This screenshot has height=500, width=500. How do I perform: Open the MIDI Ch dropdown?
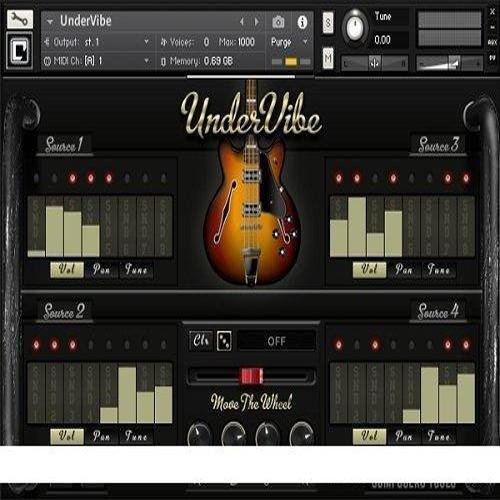[97, 61]
